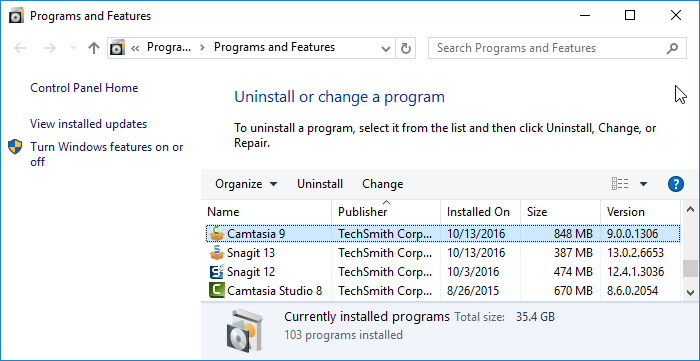Click version 9.0.0.1306
700x361 pixels.
click(x=633, y=234)
